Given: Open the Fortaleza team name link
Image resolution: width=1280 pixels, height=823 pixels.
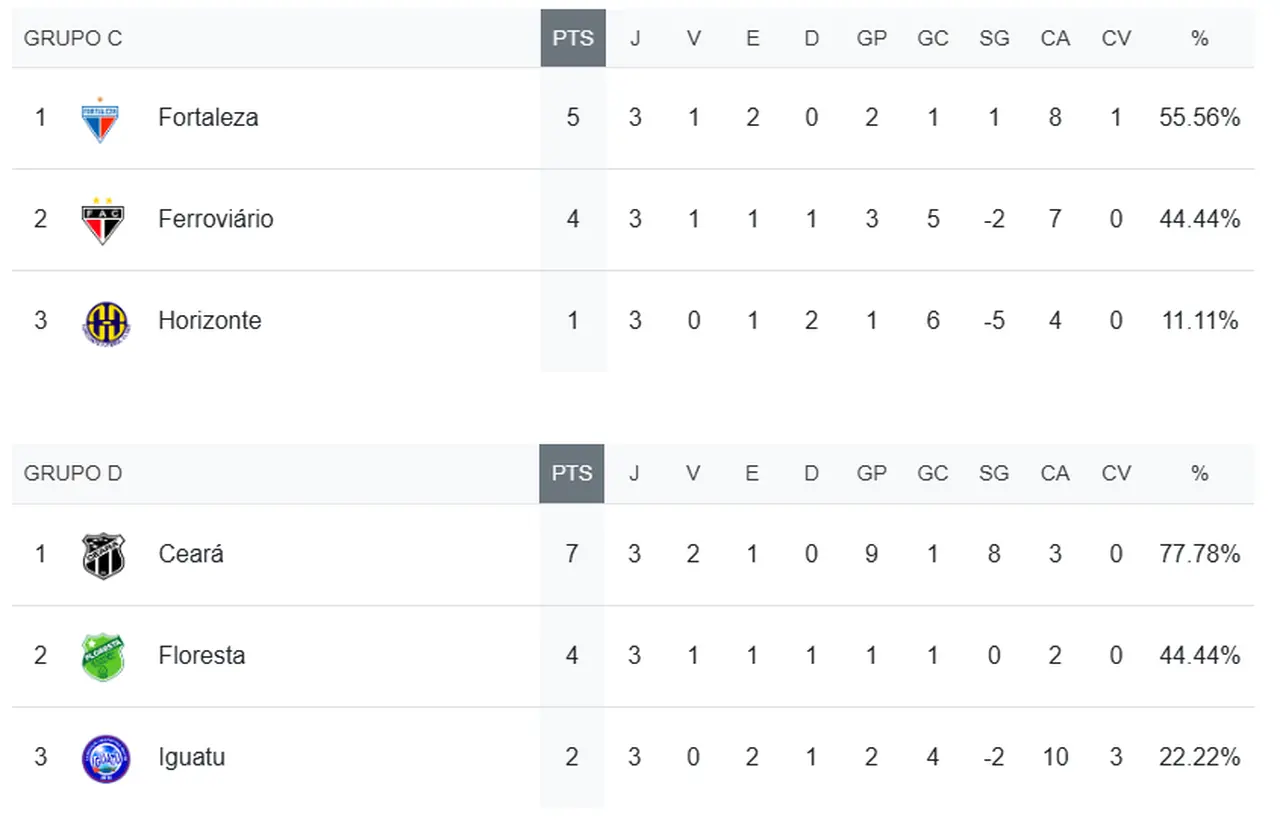Looking at the screenshot, I should [208, 117].
